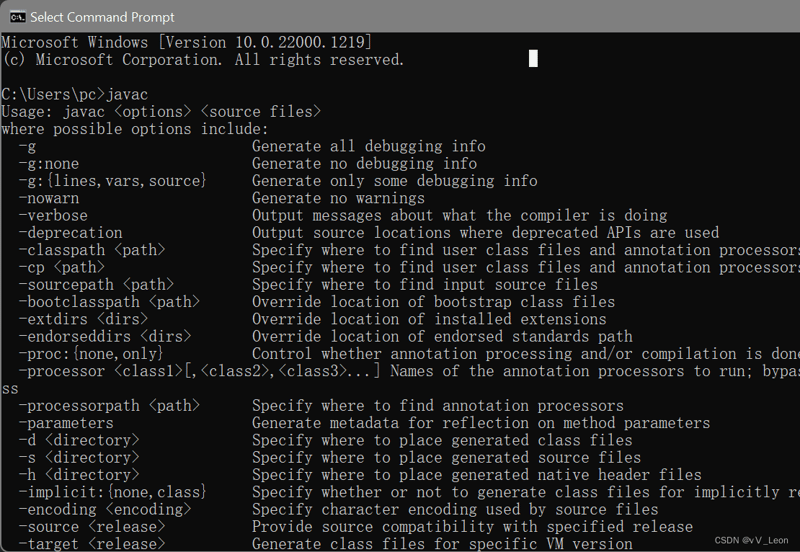Click 'Provide source compatibility with specified release'
Image resolution: width=800 pixels, height=552 pixels.
[472, 527]
